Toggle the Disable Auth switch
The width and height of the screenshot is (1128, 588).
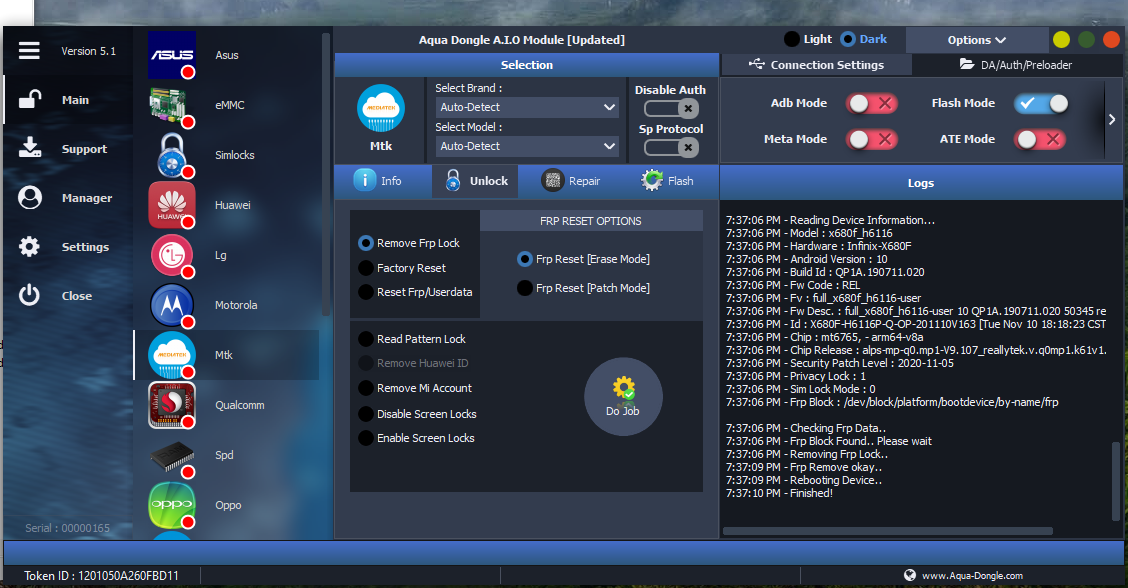[671, 109]
